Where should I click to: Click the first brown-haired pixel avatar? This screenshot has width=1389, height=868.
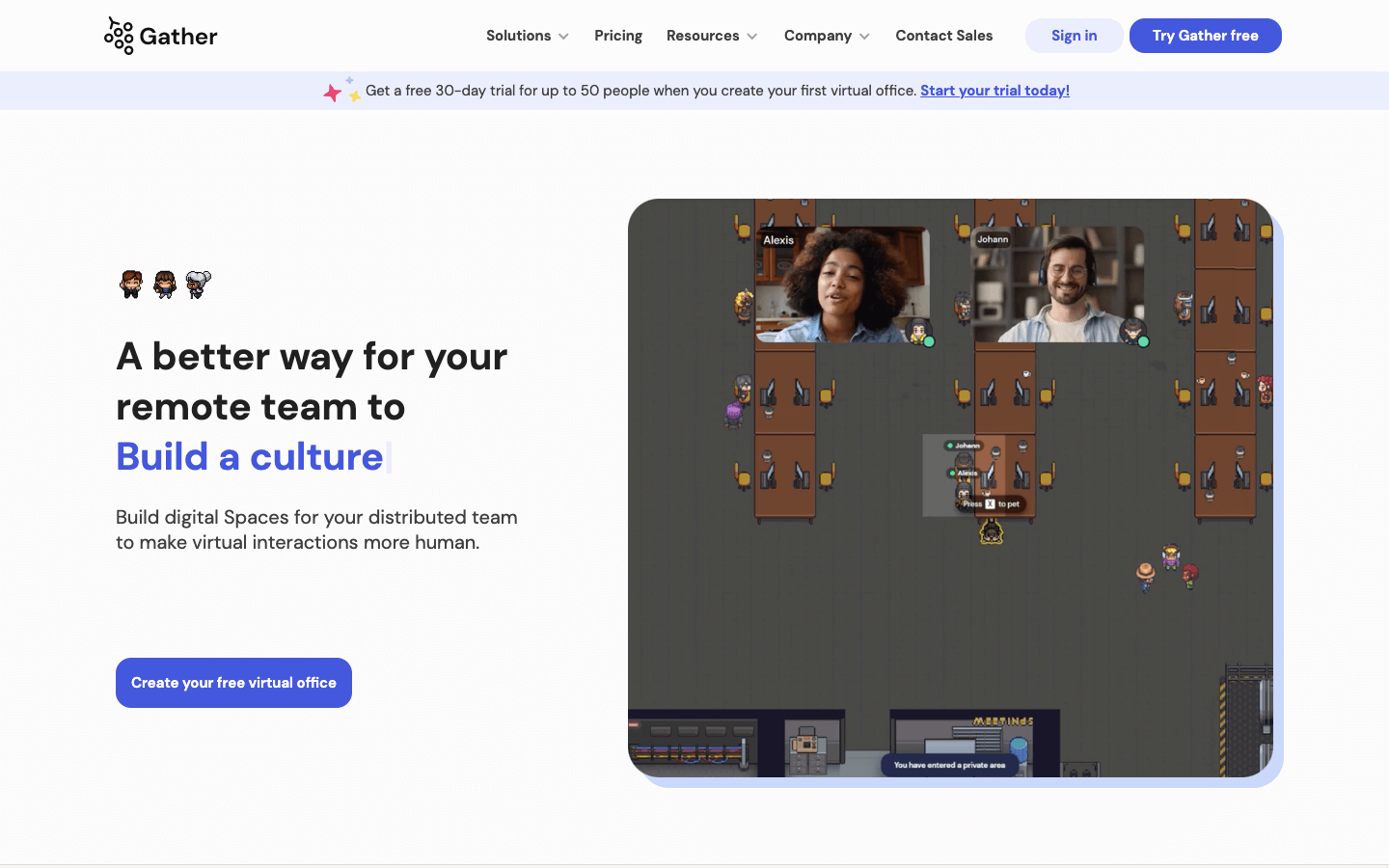[131, 285]
